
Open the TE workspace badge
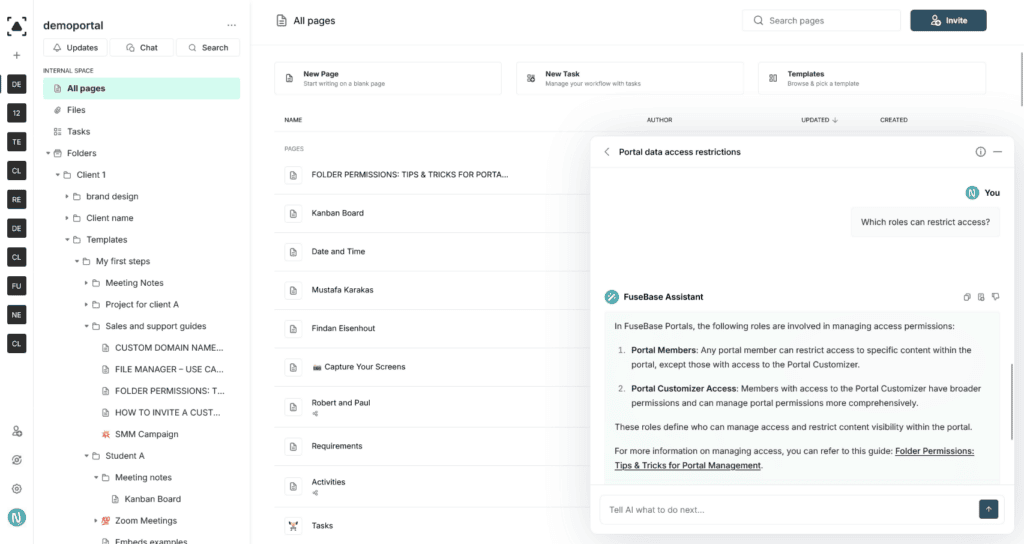pos(16,142)
